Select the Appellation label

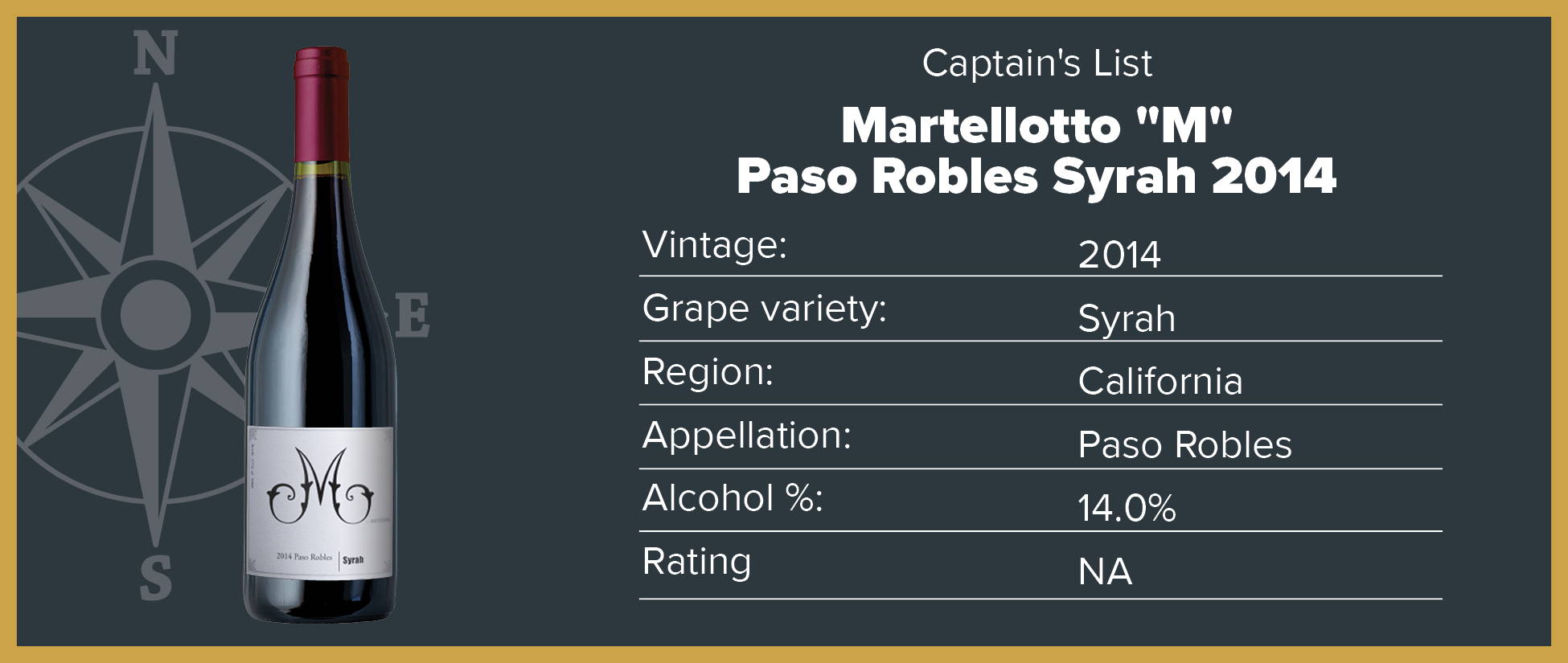(x=746, y=436)
